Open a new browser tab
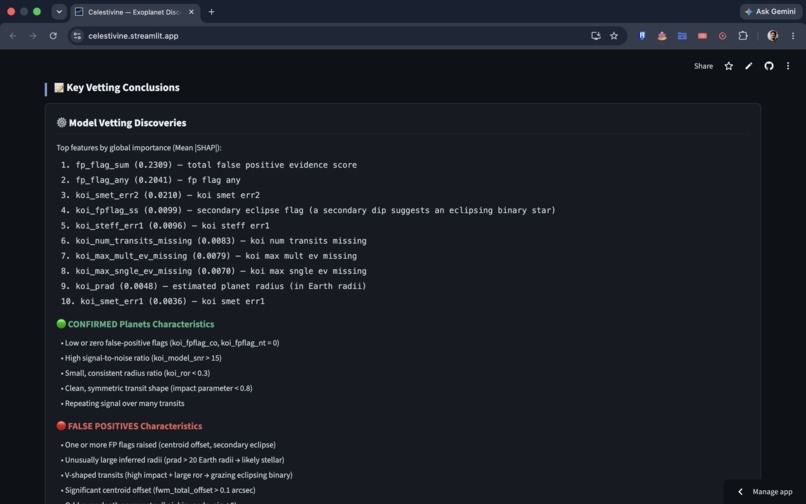The image size is (806, 504). pyautogui.click(x=211, y=12)
